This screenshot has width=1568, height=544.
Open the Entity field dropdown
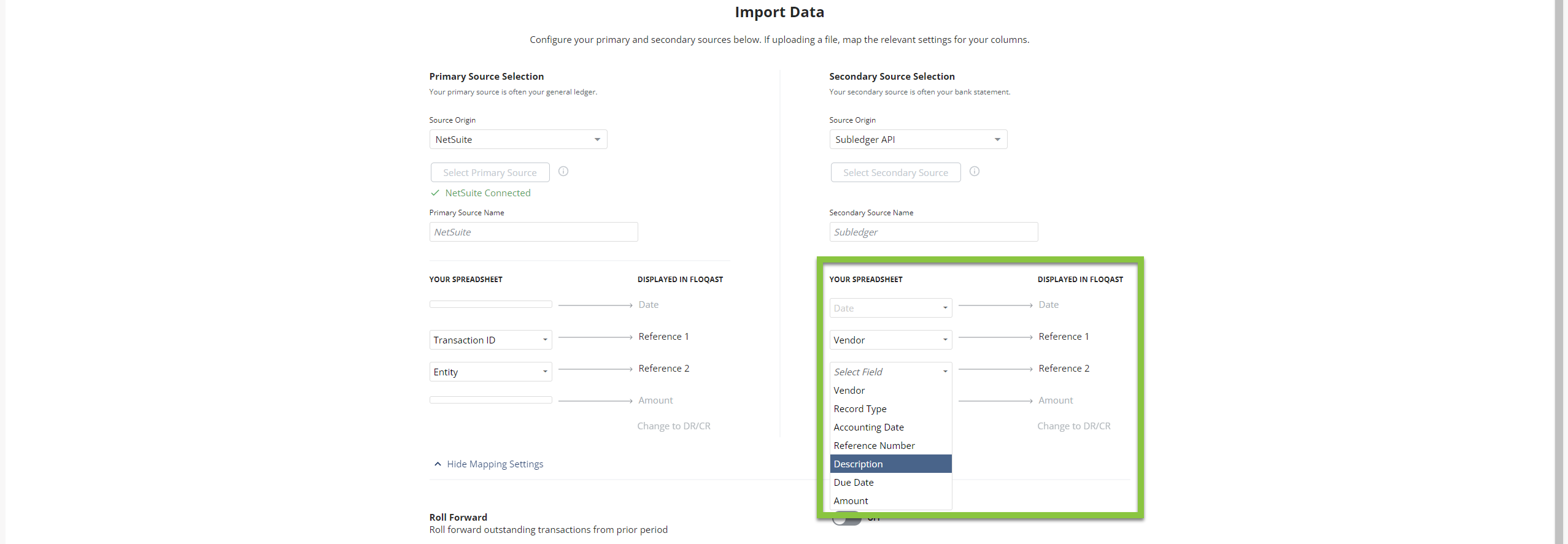[x=490, y=372]
